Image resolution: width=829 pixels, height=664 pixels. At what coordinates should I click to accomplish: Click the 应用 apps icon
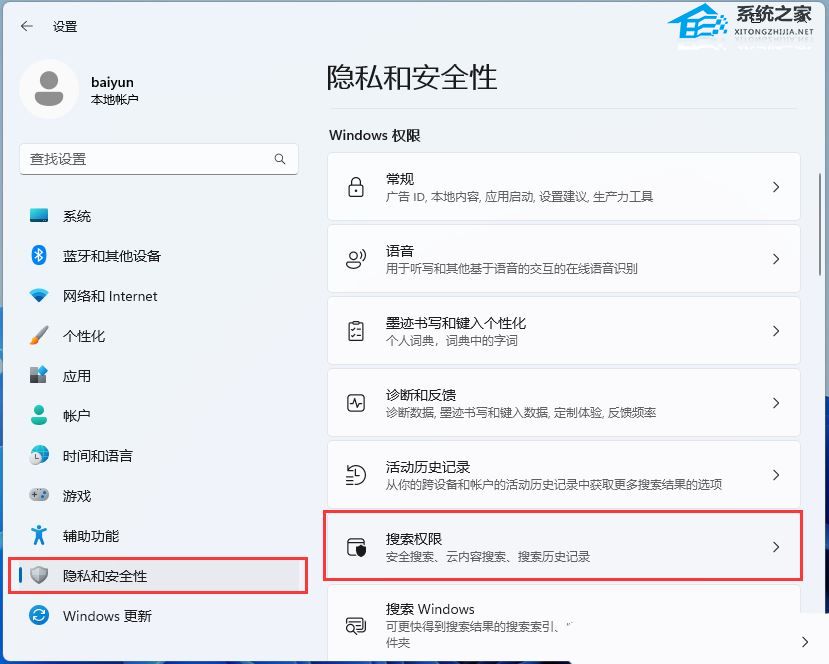tap(39, 375)
